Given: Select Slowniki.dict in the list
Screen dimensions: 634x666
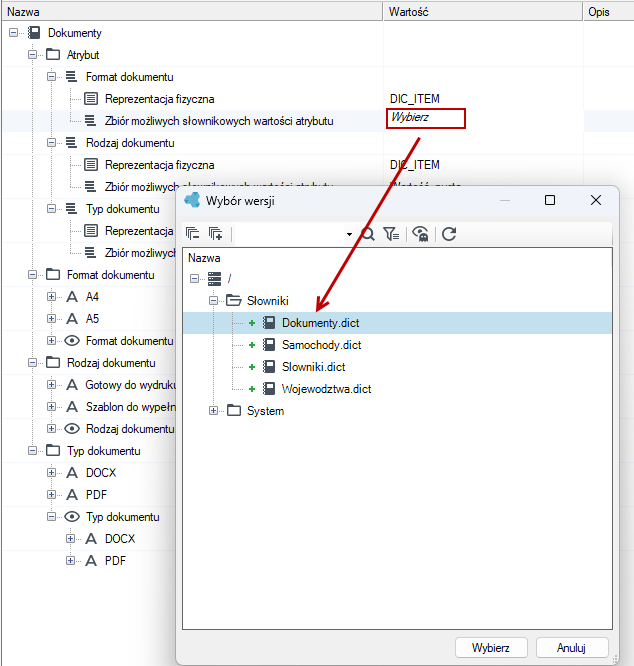Looking at the screenshot, I should 313,367.
